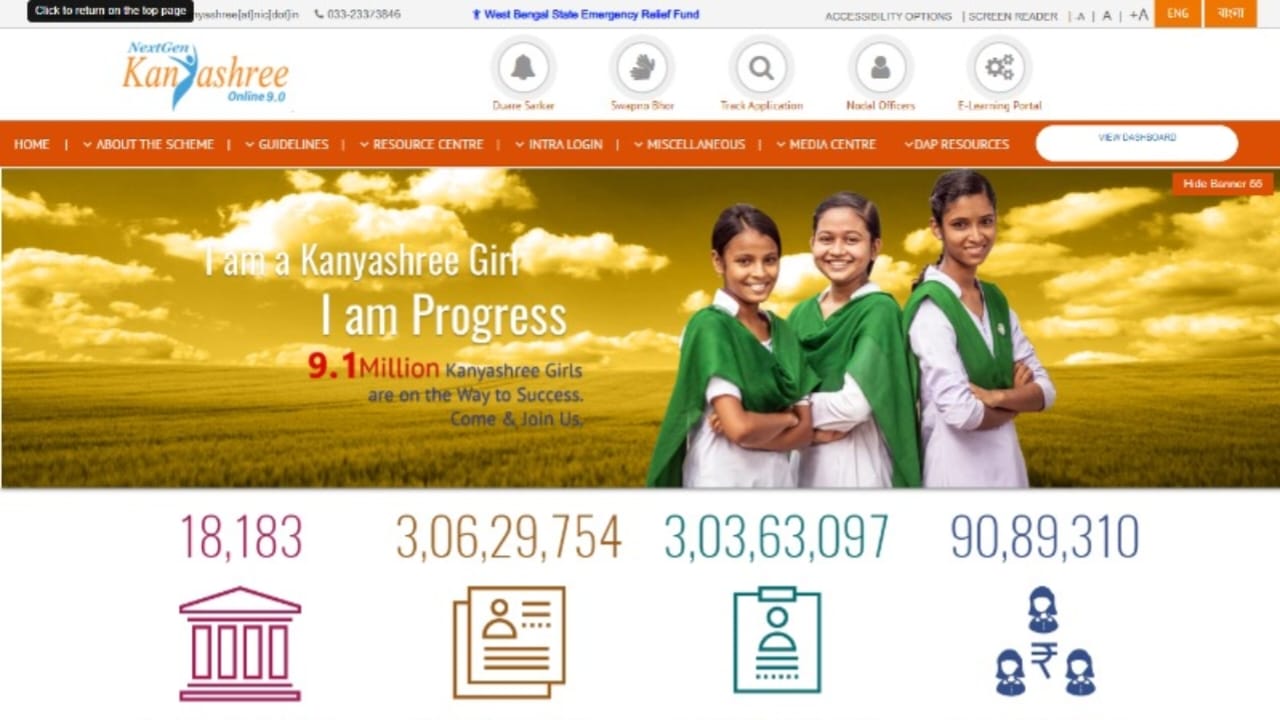Click the ID badge icon under 3,03,63,097
Image resolution: width=1280 pixels, height=720 pixels.
(777, 640)
